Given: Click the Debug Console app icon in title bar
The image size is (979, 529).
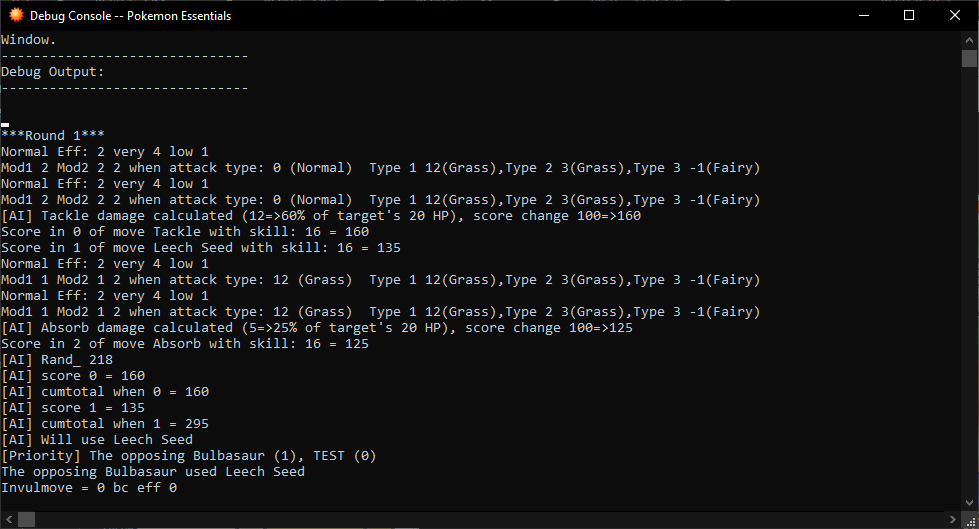Looking at the screenshot, I should [x=16, y=15].
